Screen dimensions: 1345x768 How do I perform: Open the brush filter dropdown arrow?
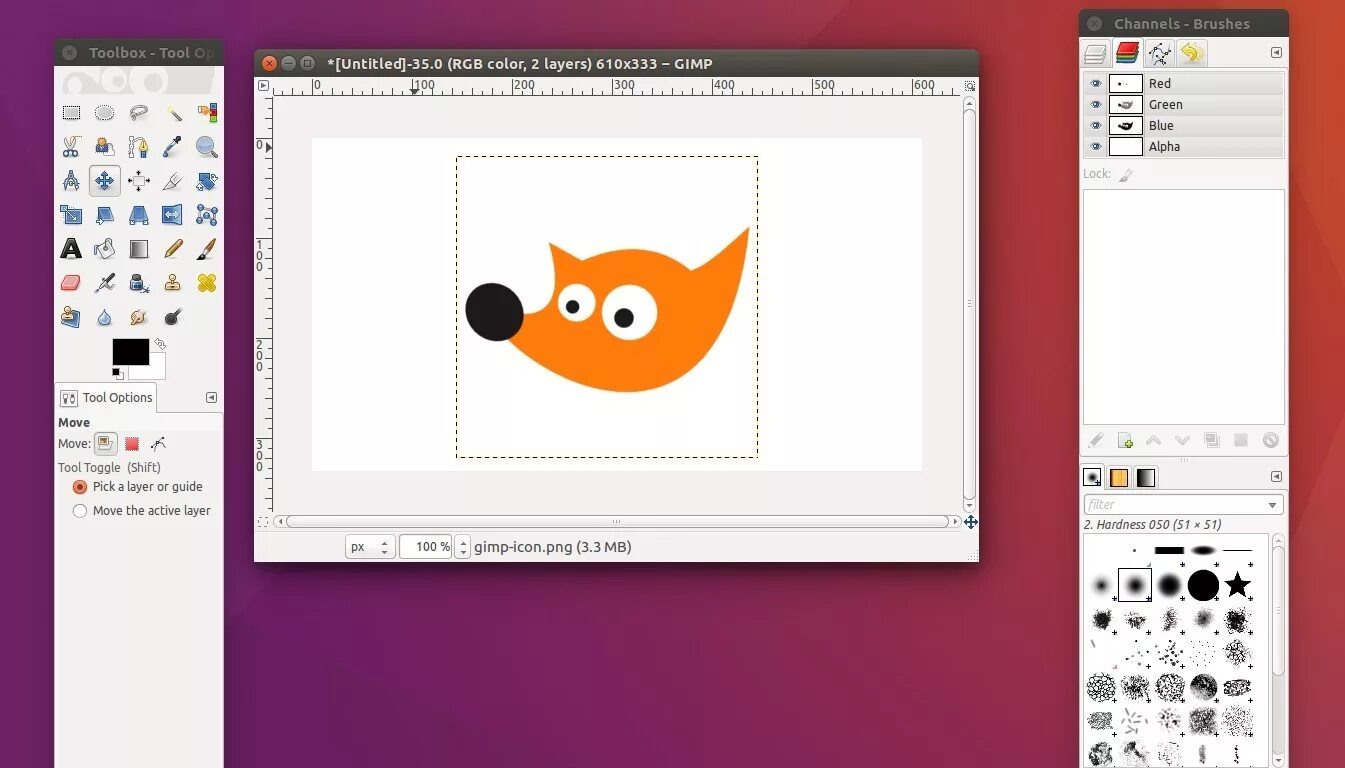pyautogui.click(x=1272, y=505)
